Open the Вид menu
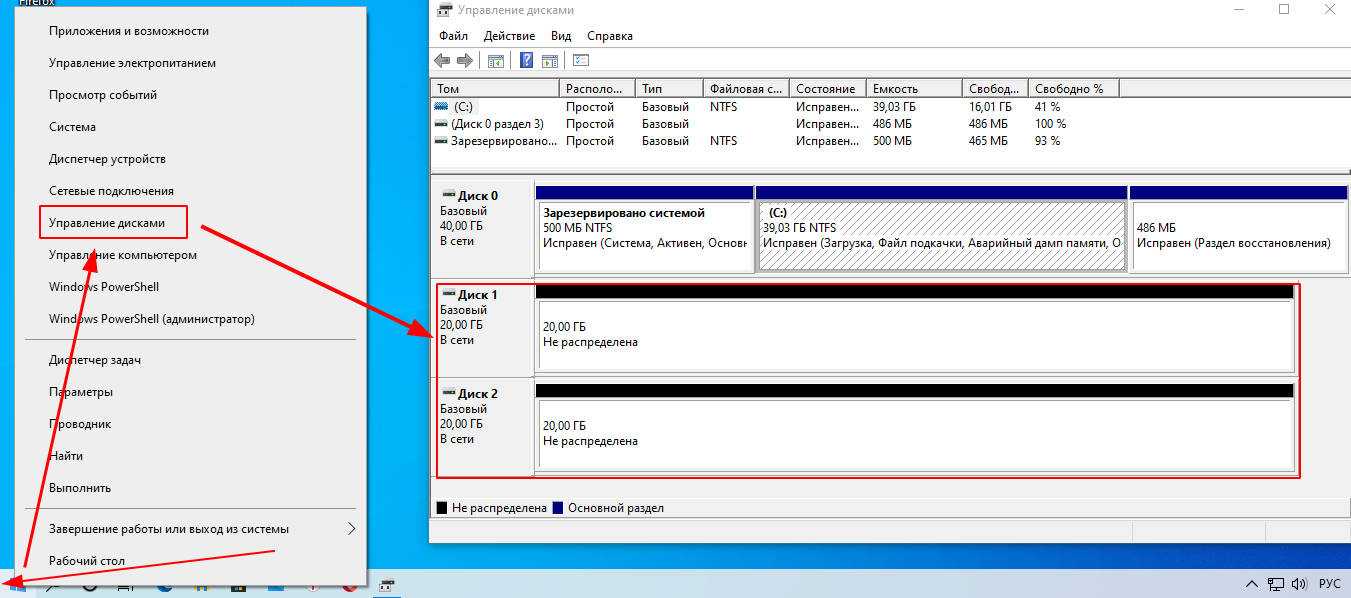The image size is (1351, 598). 561,36
